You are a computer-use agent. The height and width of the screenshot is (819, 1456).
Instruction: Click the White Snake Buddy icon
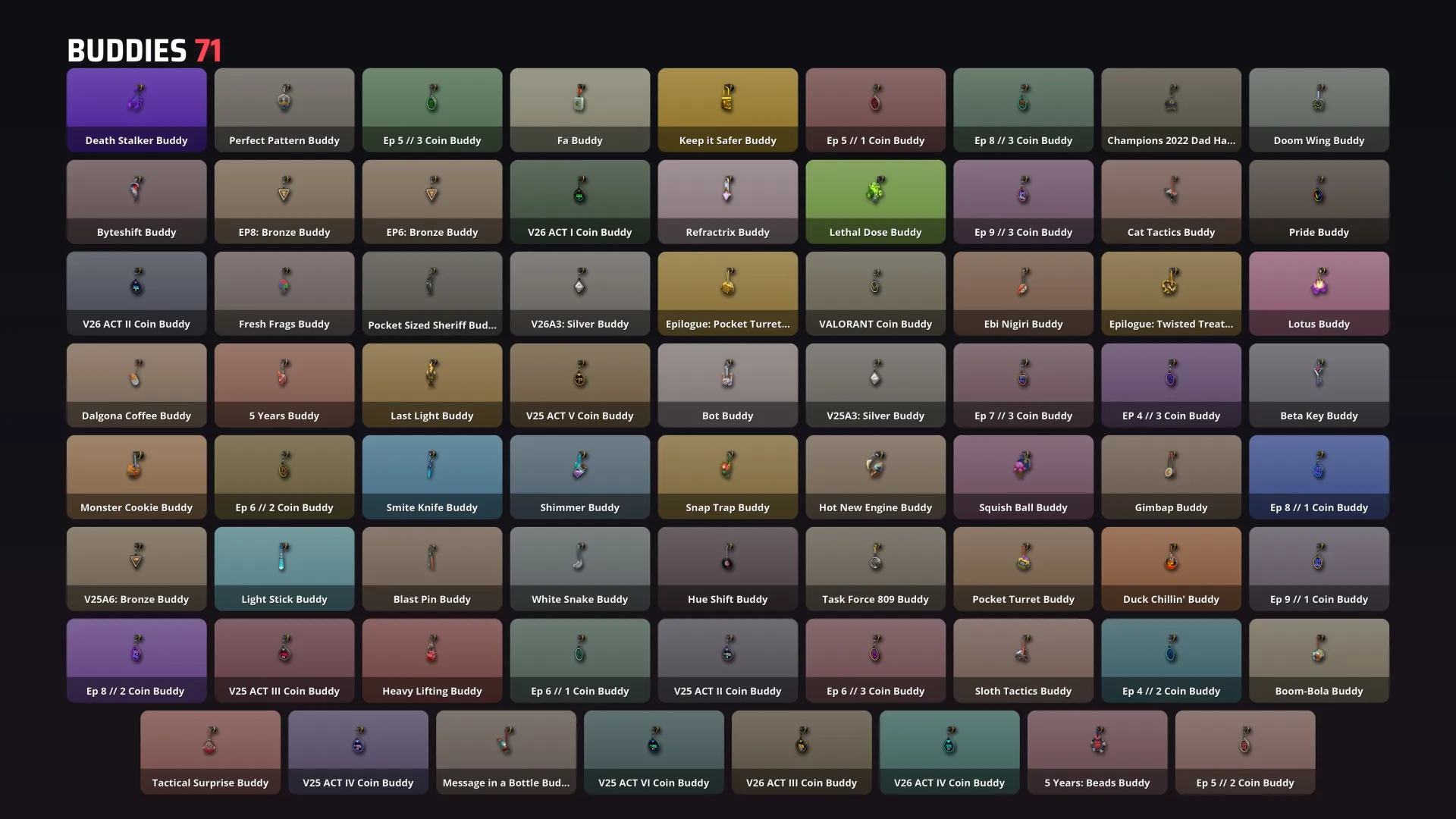click(x=580, y=557)
